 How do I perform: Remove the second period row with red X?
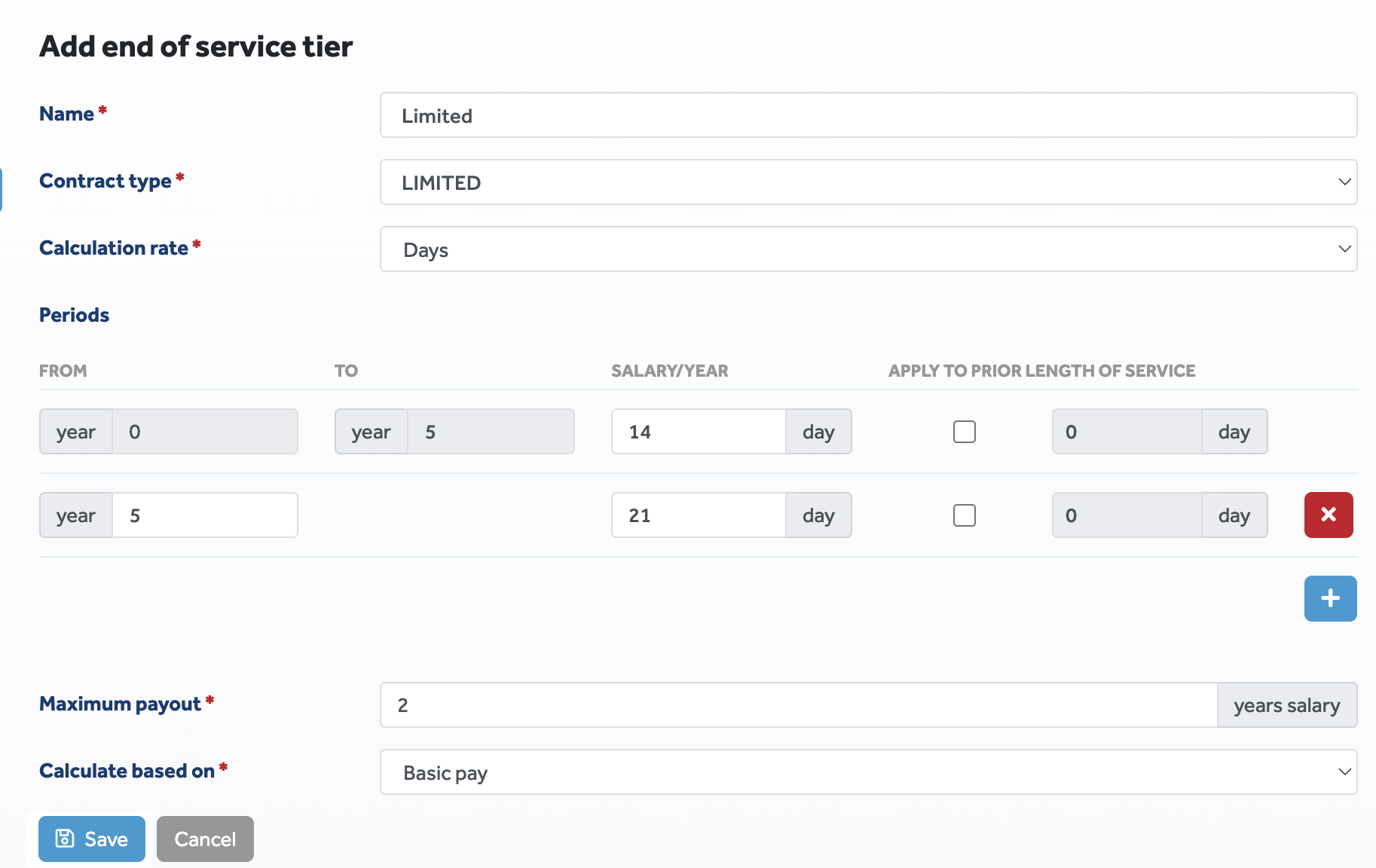tap(1329, 515)
